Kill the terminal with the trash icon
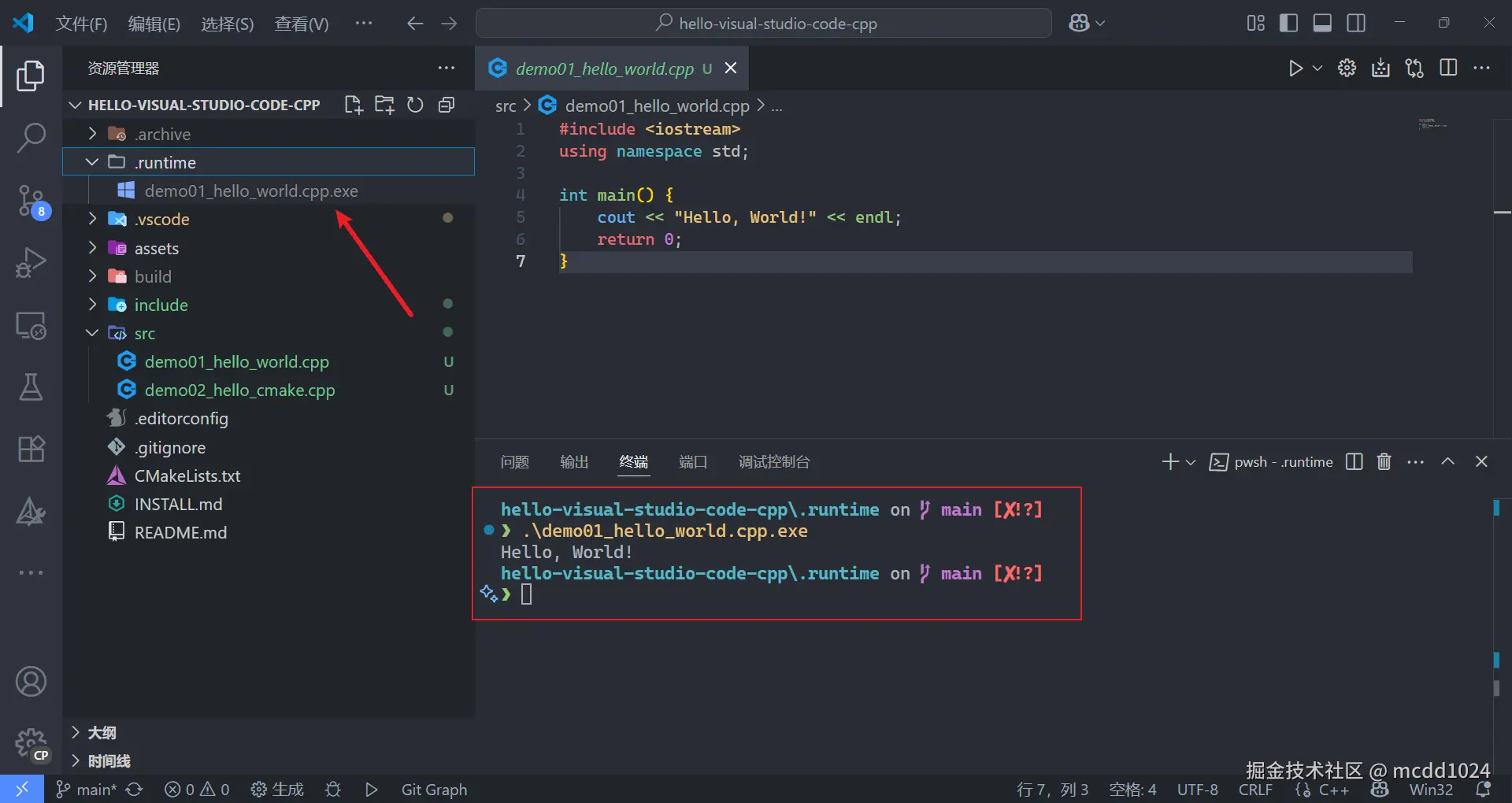 pos(1384,461)
